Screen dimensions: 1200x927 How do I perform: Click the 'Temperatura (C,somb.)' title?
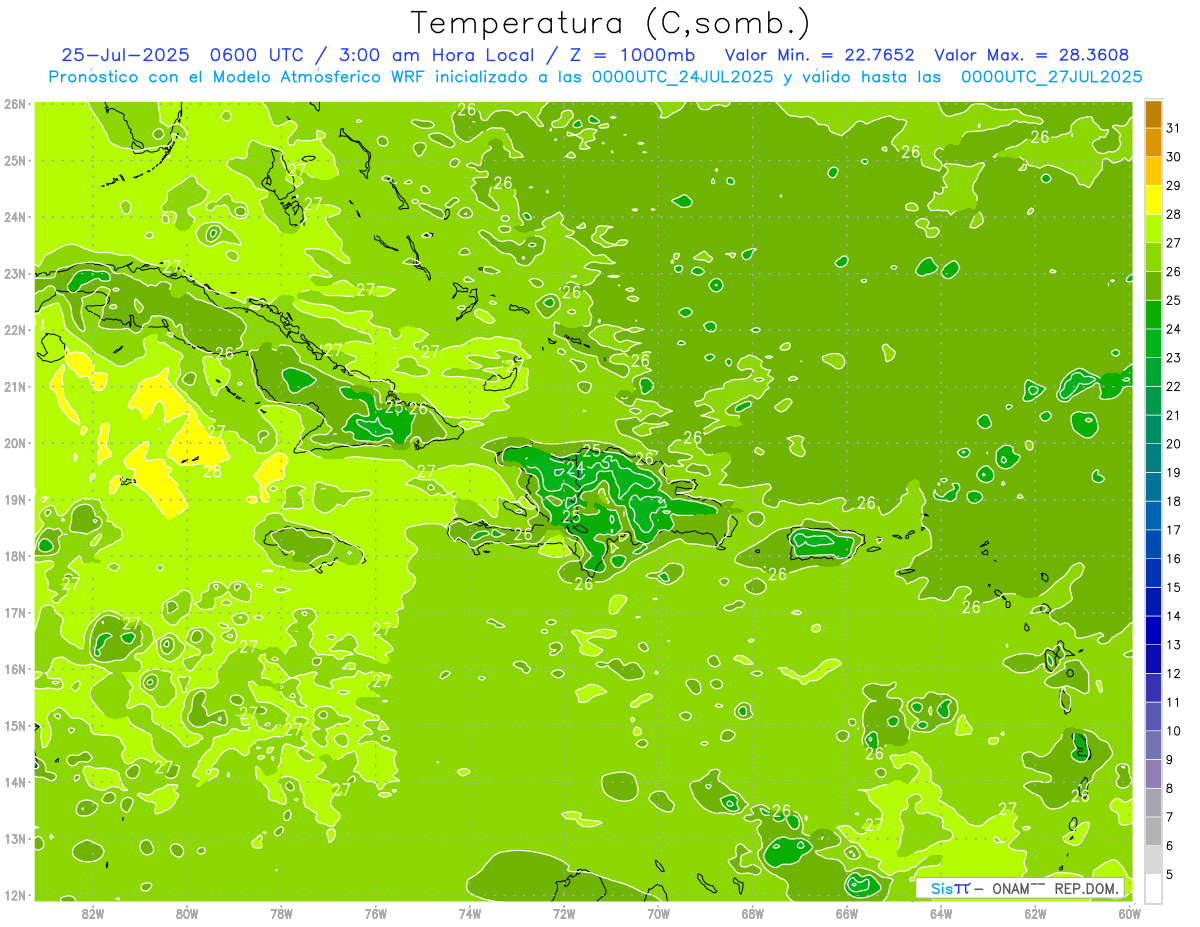(x=611, y=23)
